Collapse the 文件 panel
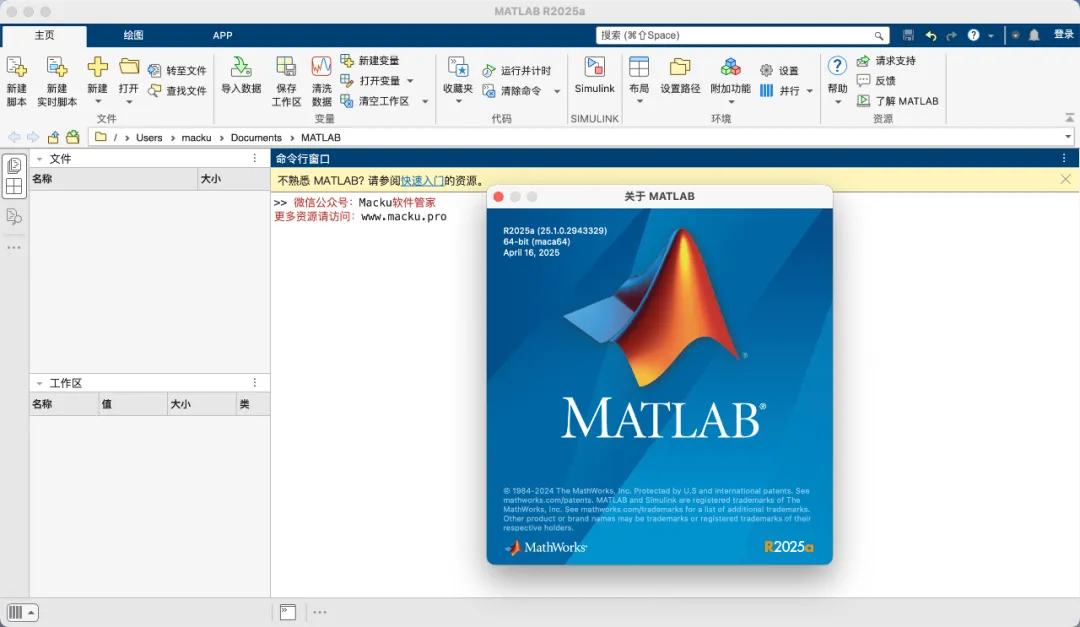The width and height of the screenshot is (1080, 627). (x=39, y=159)
